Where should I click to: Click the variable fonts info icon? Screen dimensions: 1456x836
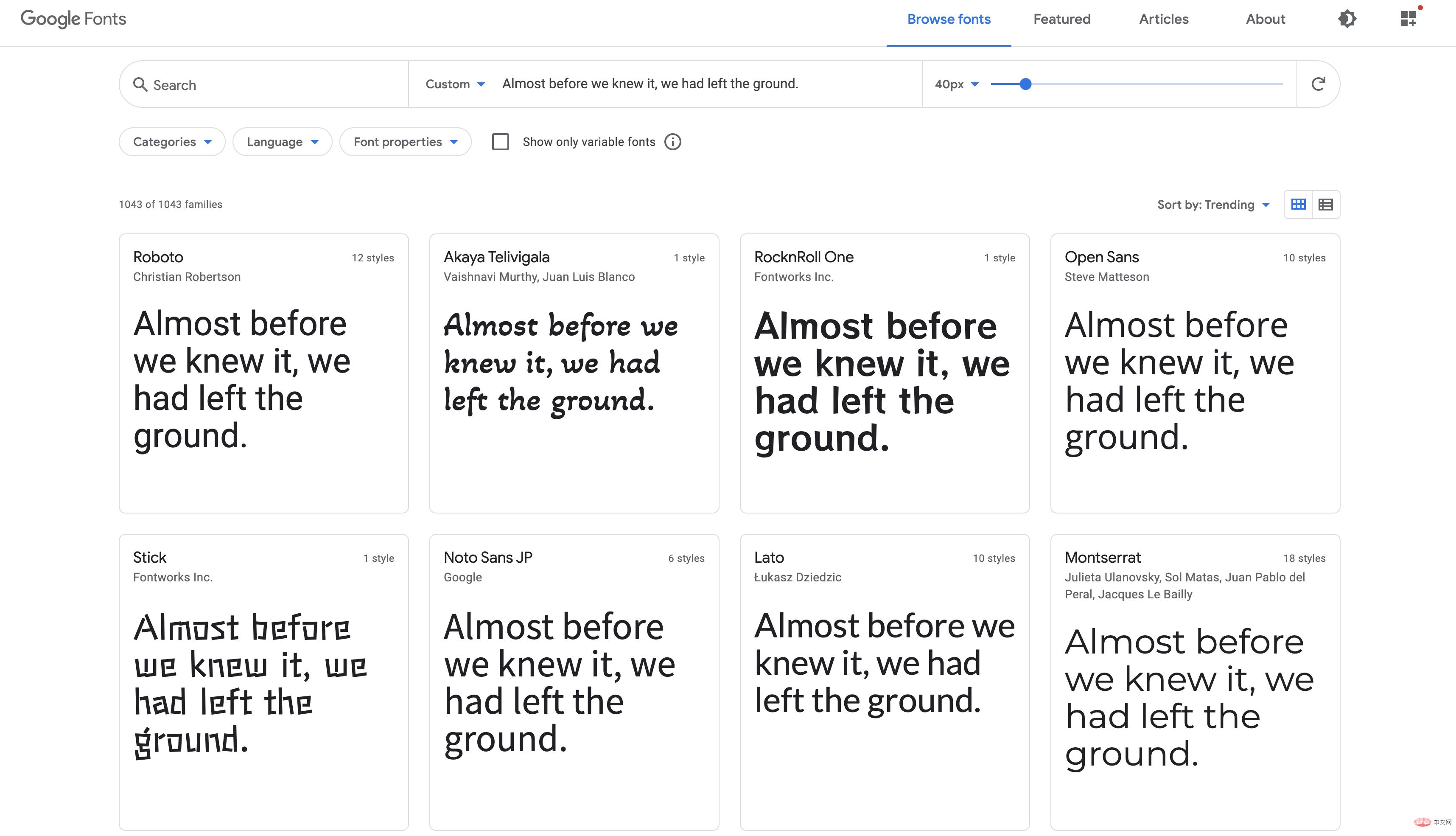pyautogui.click(x=672, y=142)
